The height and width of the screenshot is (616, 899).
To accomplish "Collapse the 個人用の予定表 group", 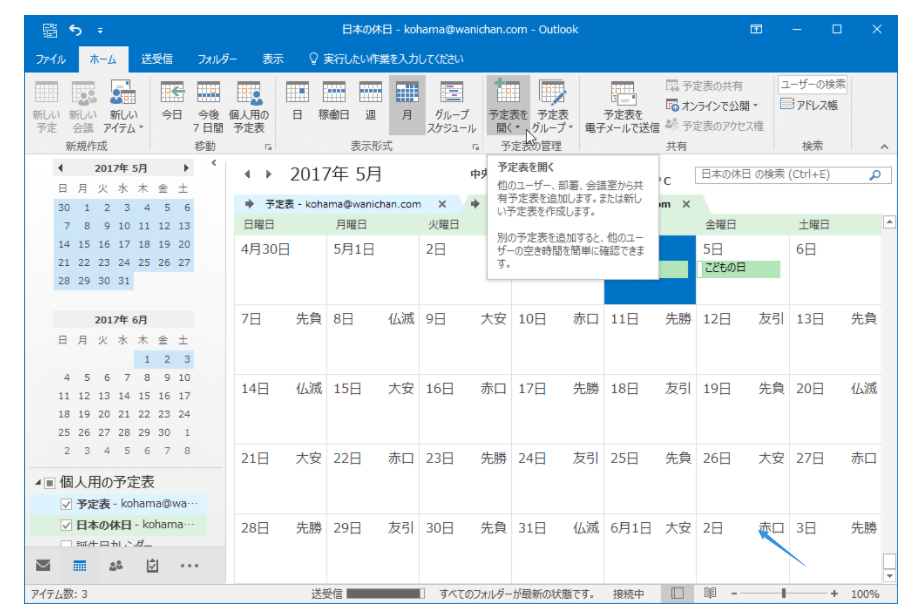I will click(38, 483).
